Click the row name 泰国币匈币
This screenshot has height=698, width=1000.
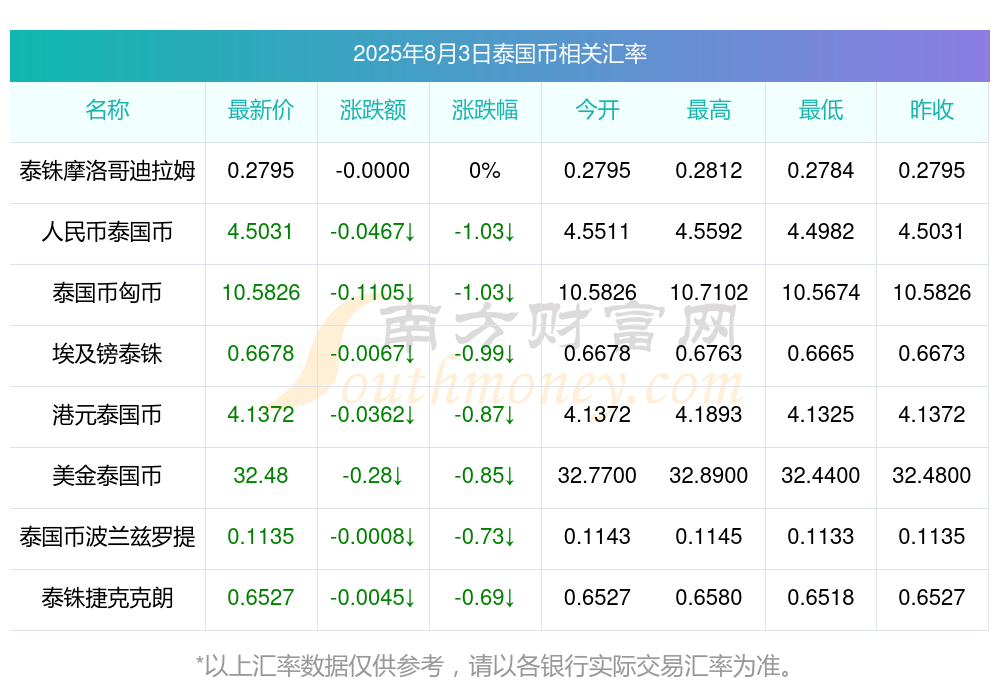pos(107,293)
